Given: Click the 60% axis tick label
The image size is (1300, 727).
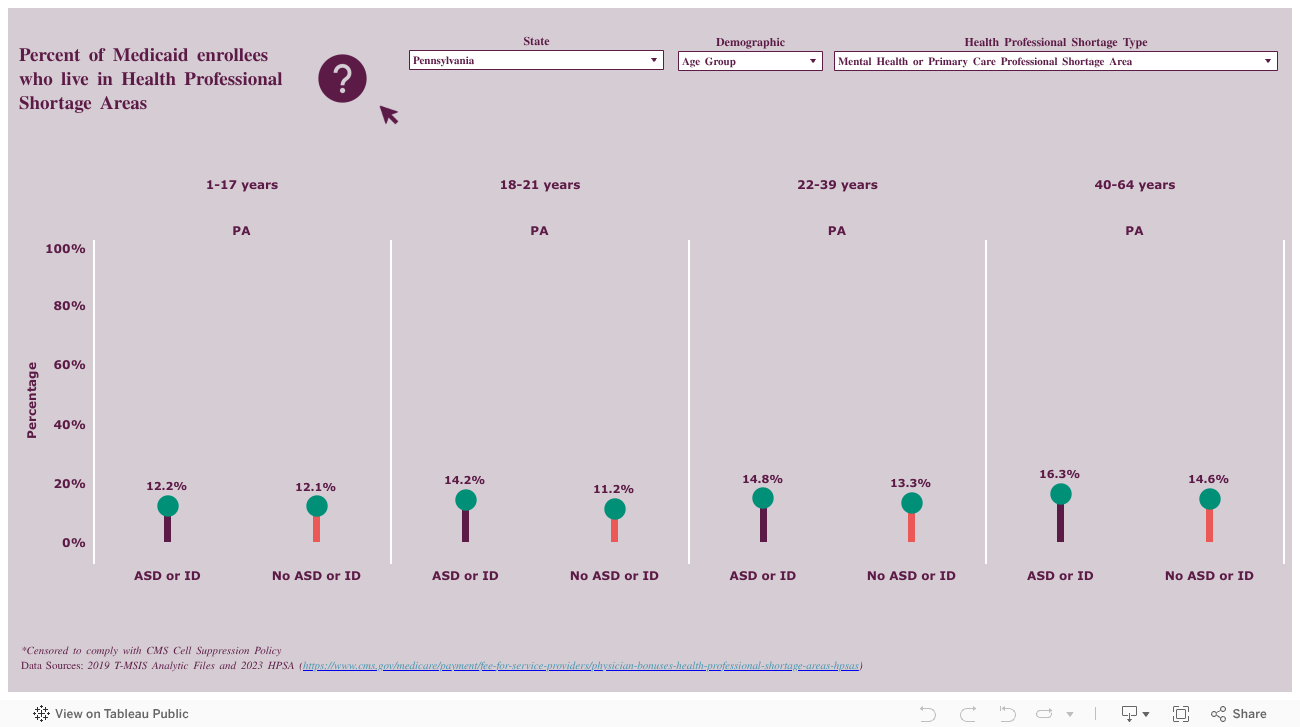Looking at the screenshot, I should coord(70,365).
